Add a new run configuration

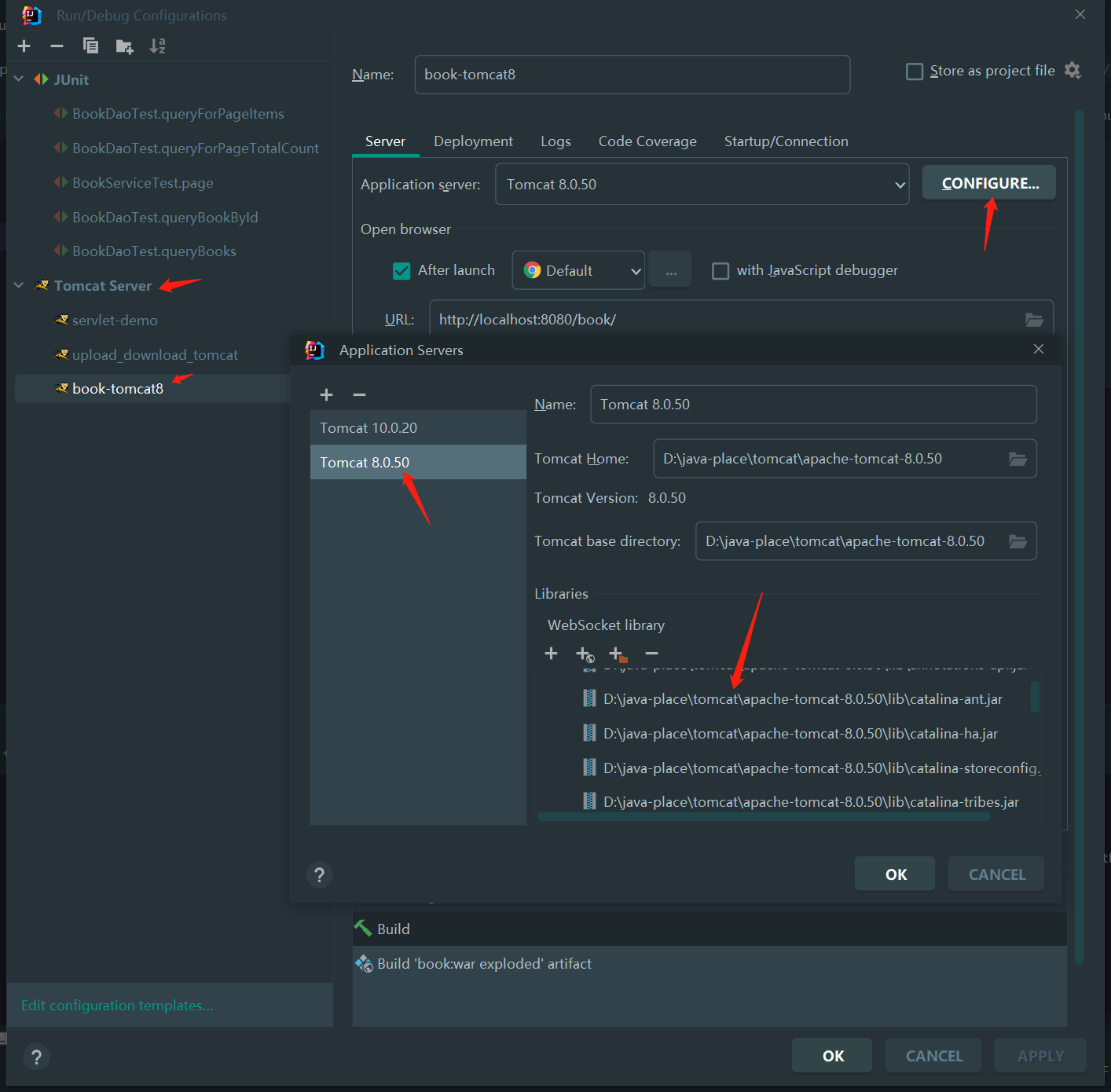[x=24, y=46]
